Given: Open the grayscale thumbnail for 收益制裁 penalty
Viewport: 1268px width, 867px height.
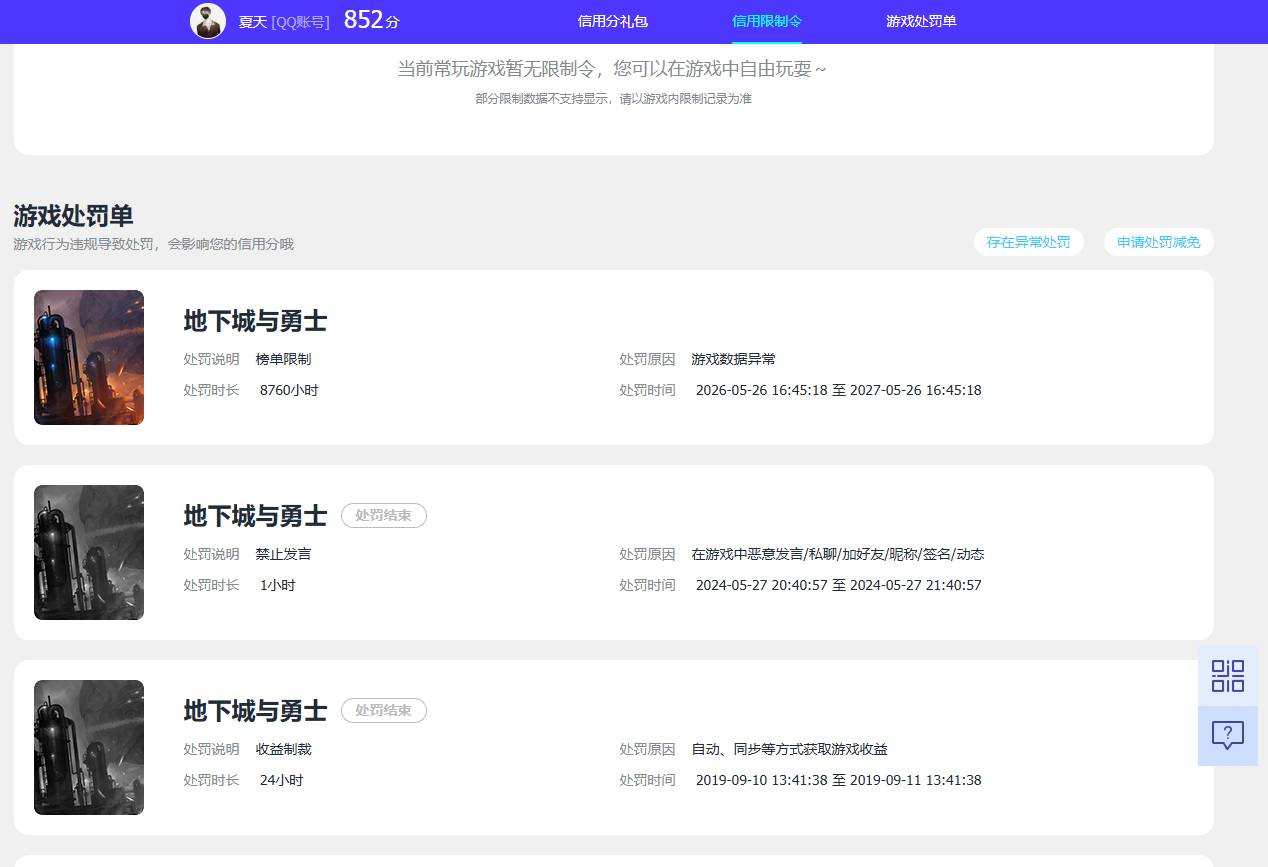Looking at the screenshot, I should pyautogui.click(x=89, y=747).
